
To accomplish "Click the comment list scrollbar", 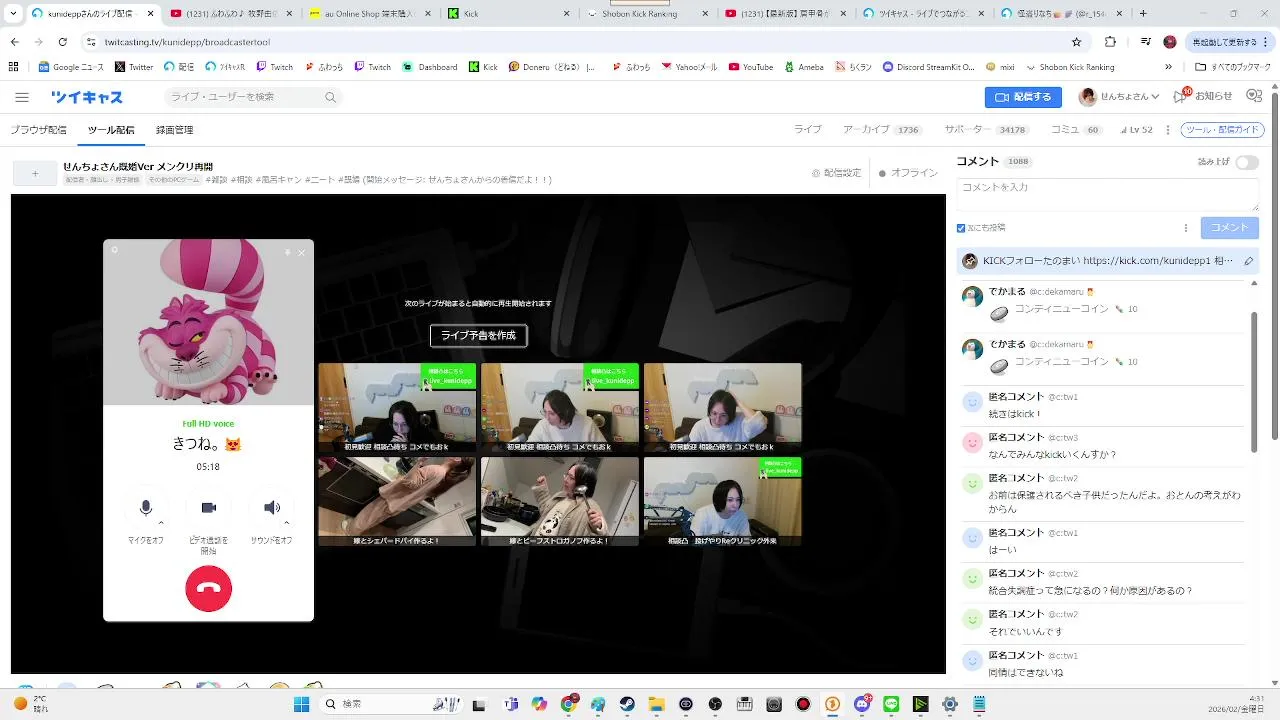I will (x=1254, y=382).
